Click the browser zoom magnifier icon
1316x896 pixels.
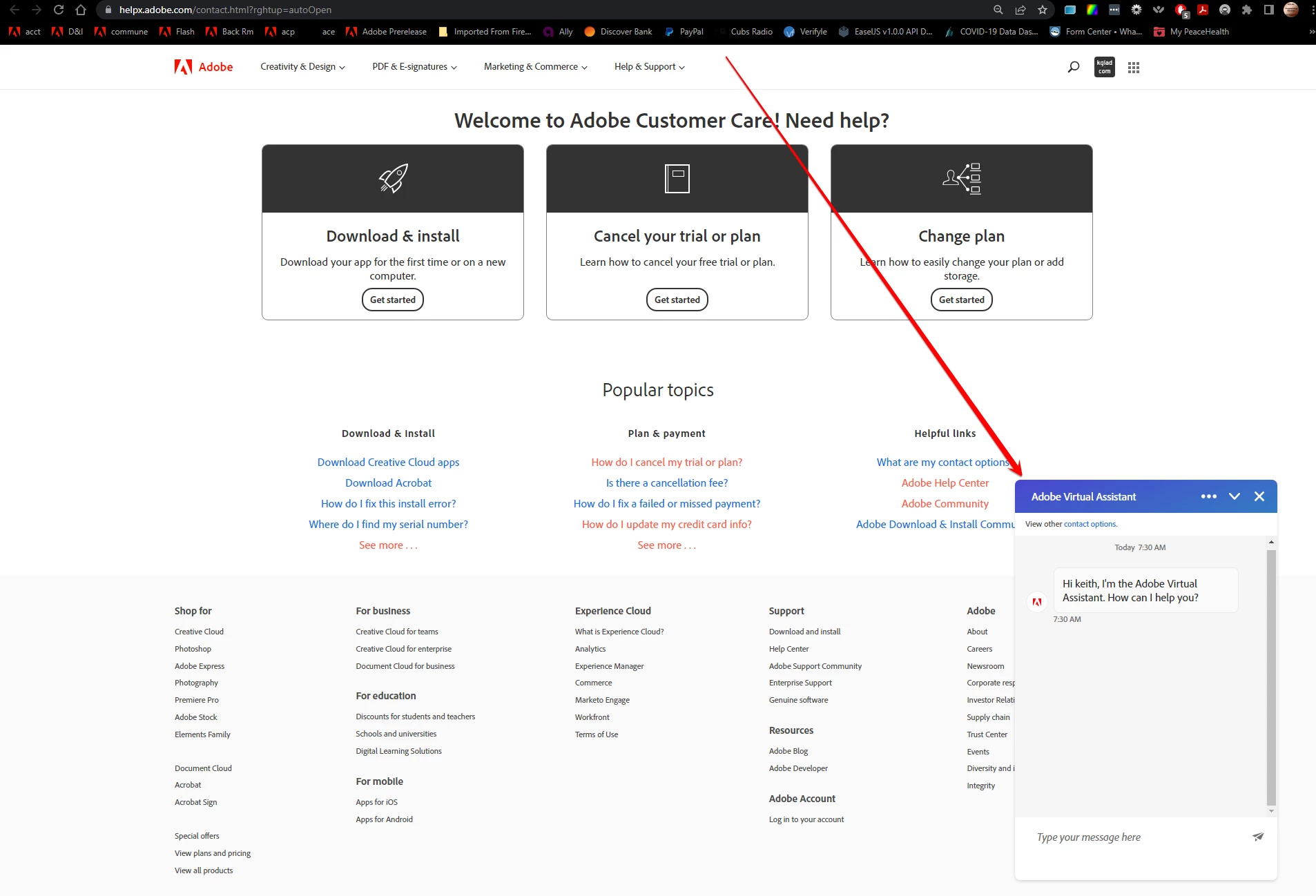[x=998, y=10]
